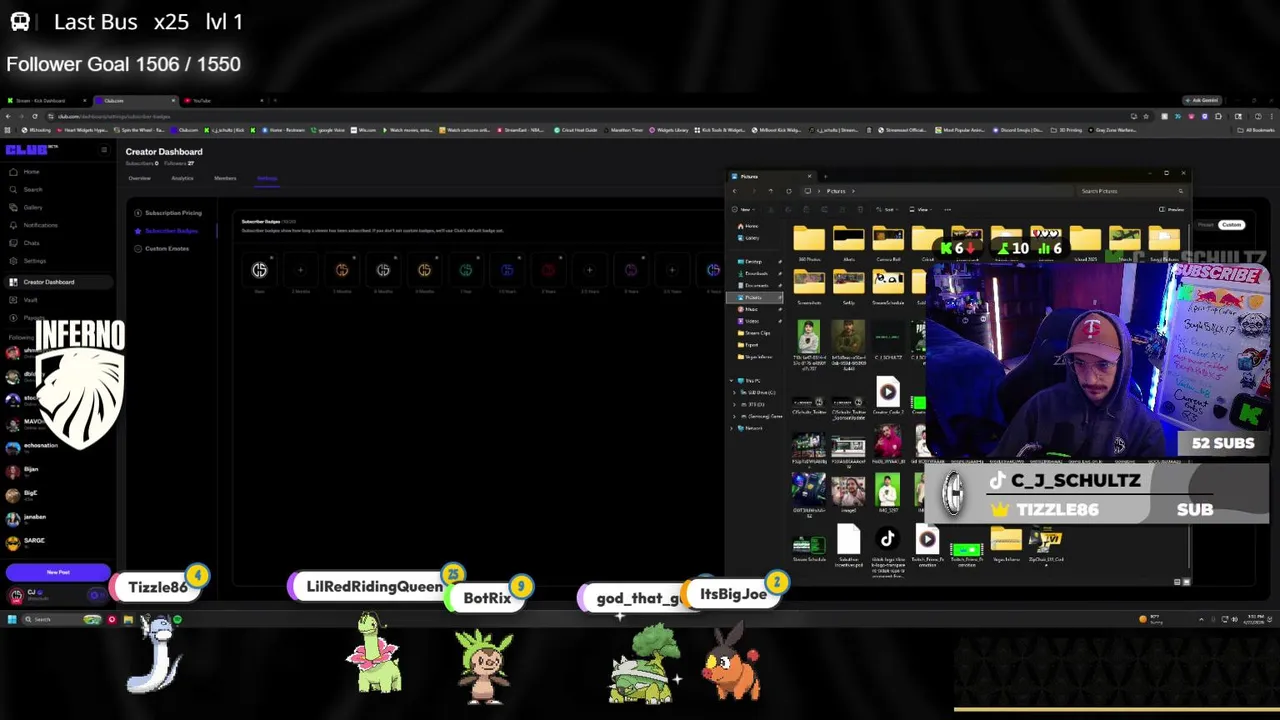Select the 360 Photos folder
The height and width of the screenshot is (720, 1280).
pyautogui.click(x=809, y=244)
